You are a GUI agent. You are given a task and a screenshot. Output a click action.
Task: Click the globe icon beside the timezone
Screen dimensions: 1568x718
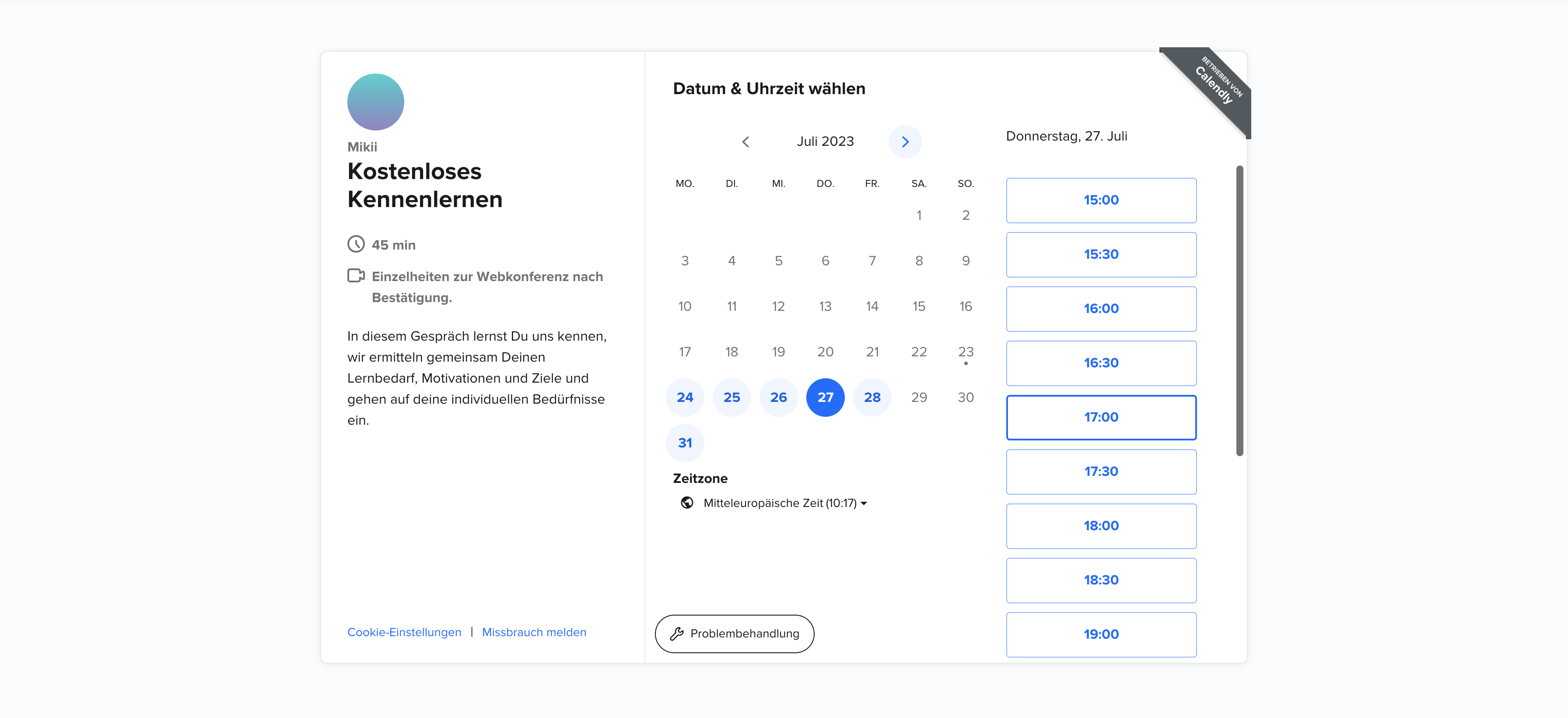click(686, 503)
